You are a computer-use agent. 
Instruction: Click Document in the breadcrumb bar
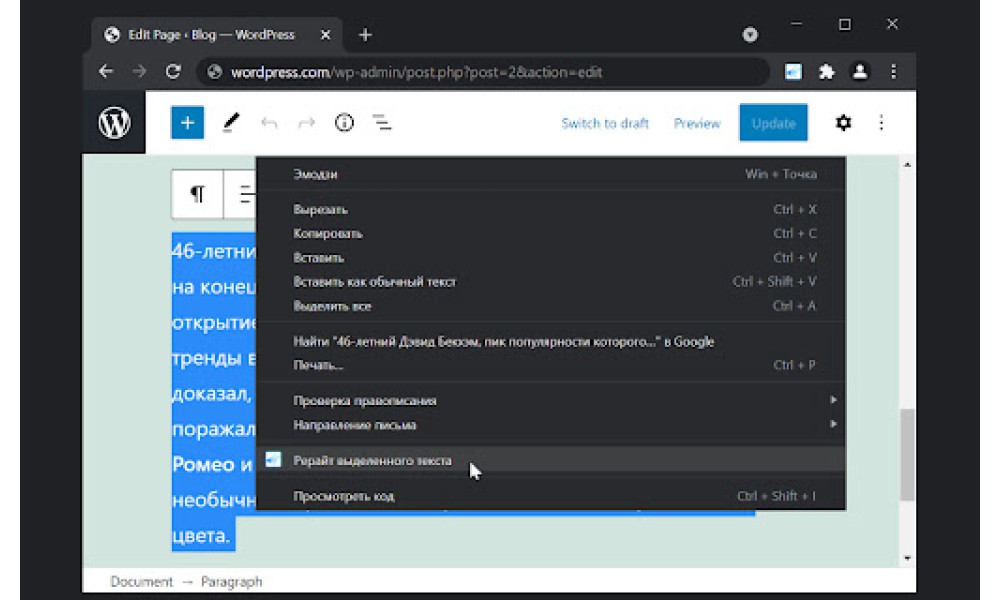tap(142, 582)
